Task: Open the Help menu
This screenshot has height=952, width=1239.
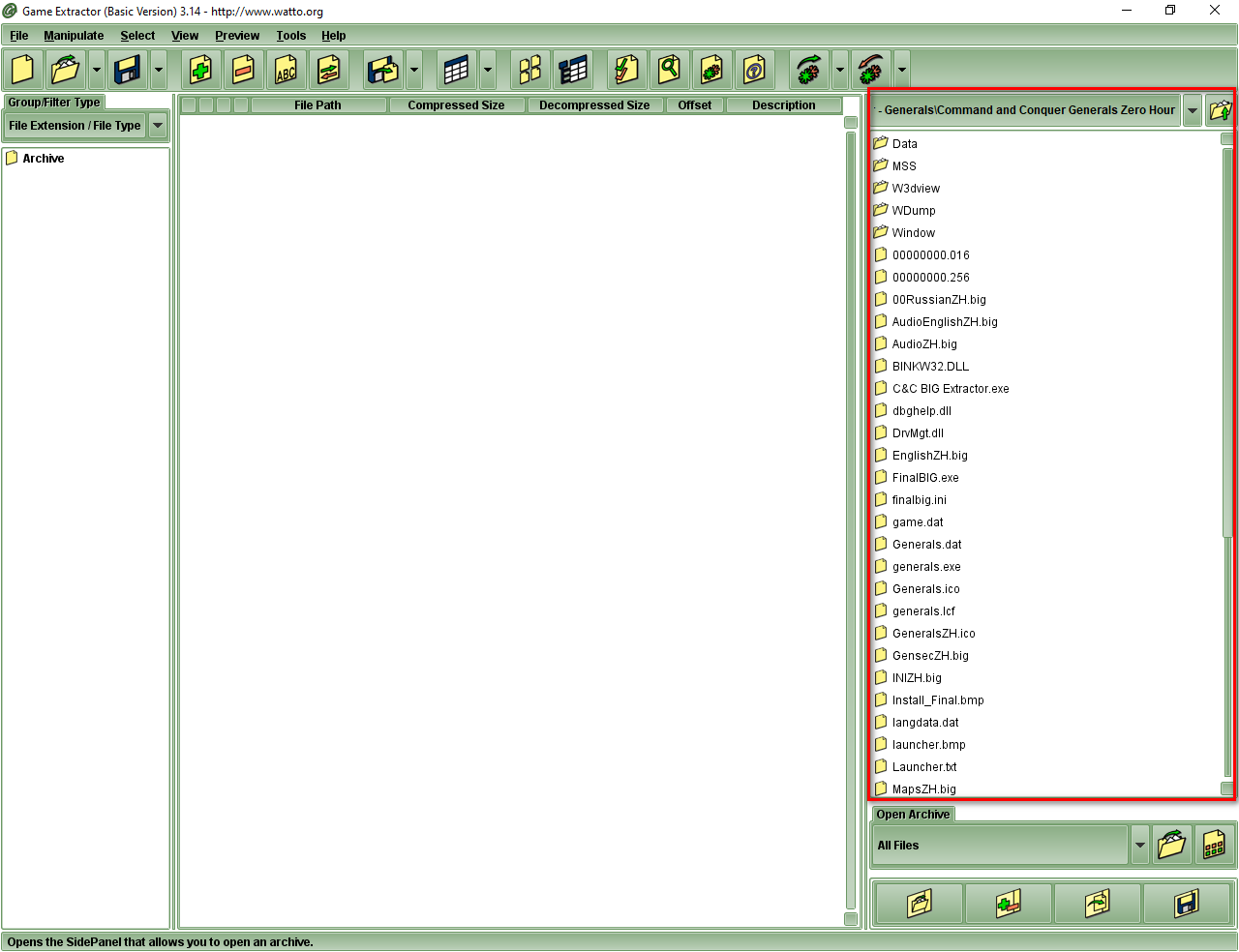Action: [334, 36]
